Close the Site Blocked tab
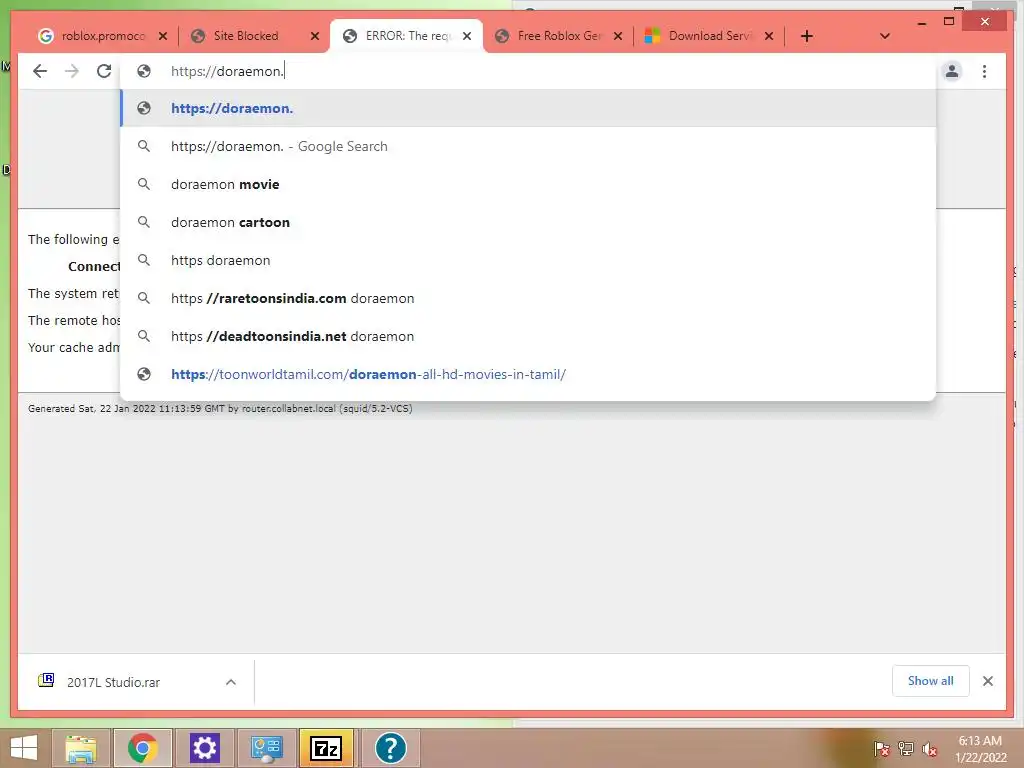Screen dimensions: 1024x768 (315, 36)
